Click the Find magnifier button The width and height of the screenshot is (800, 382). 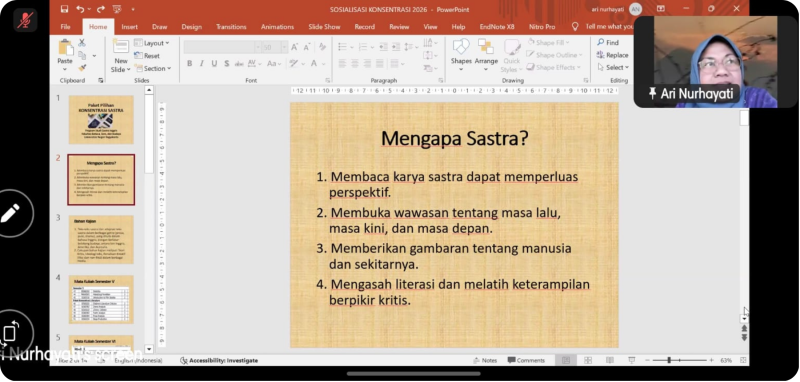[608, 42]
